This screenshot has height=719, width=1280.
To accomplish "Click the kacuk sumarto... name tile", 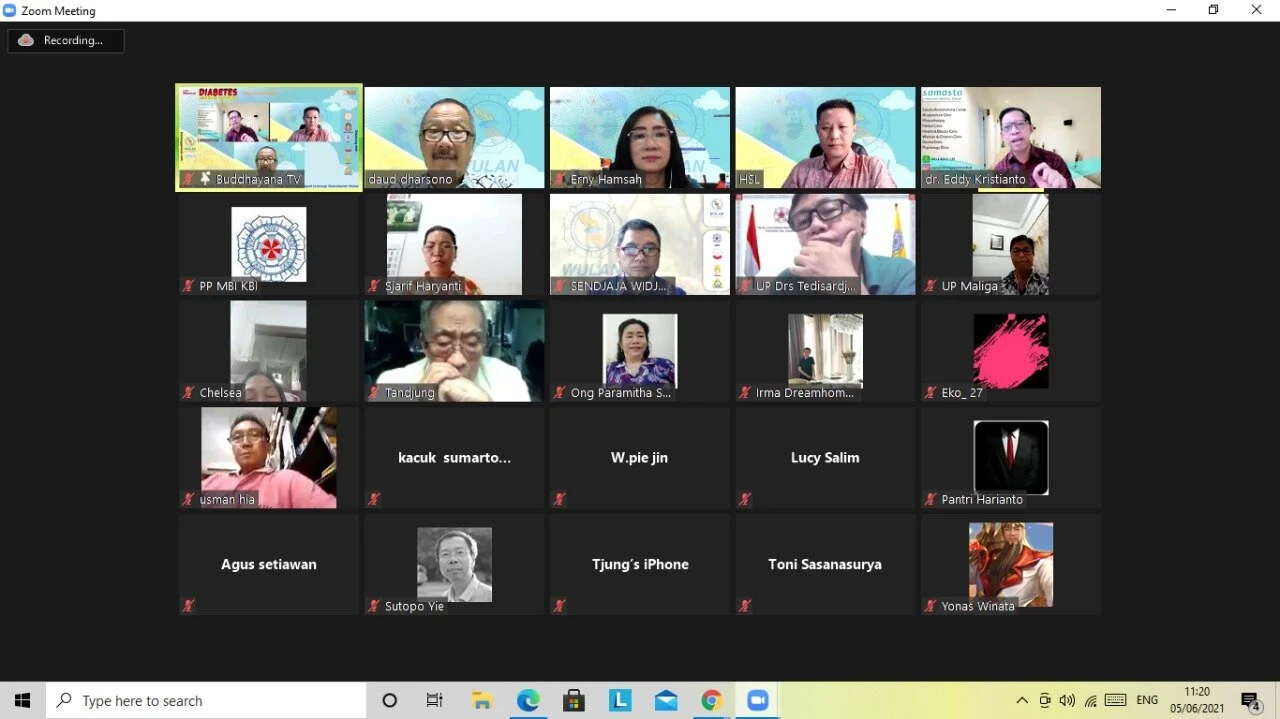I will (454, 457).
